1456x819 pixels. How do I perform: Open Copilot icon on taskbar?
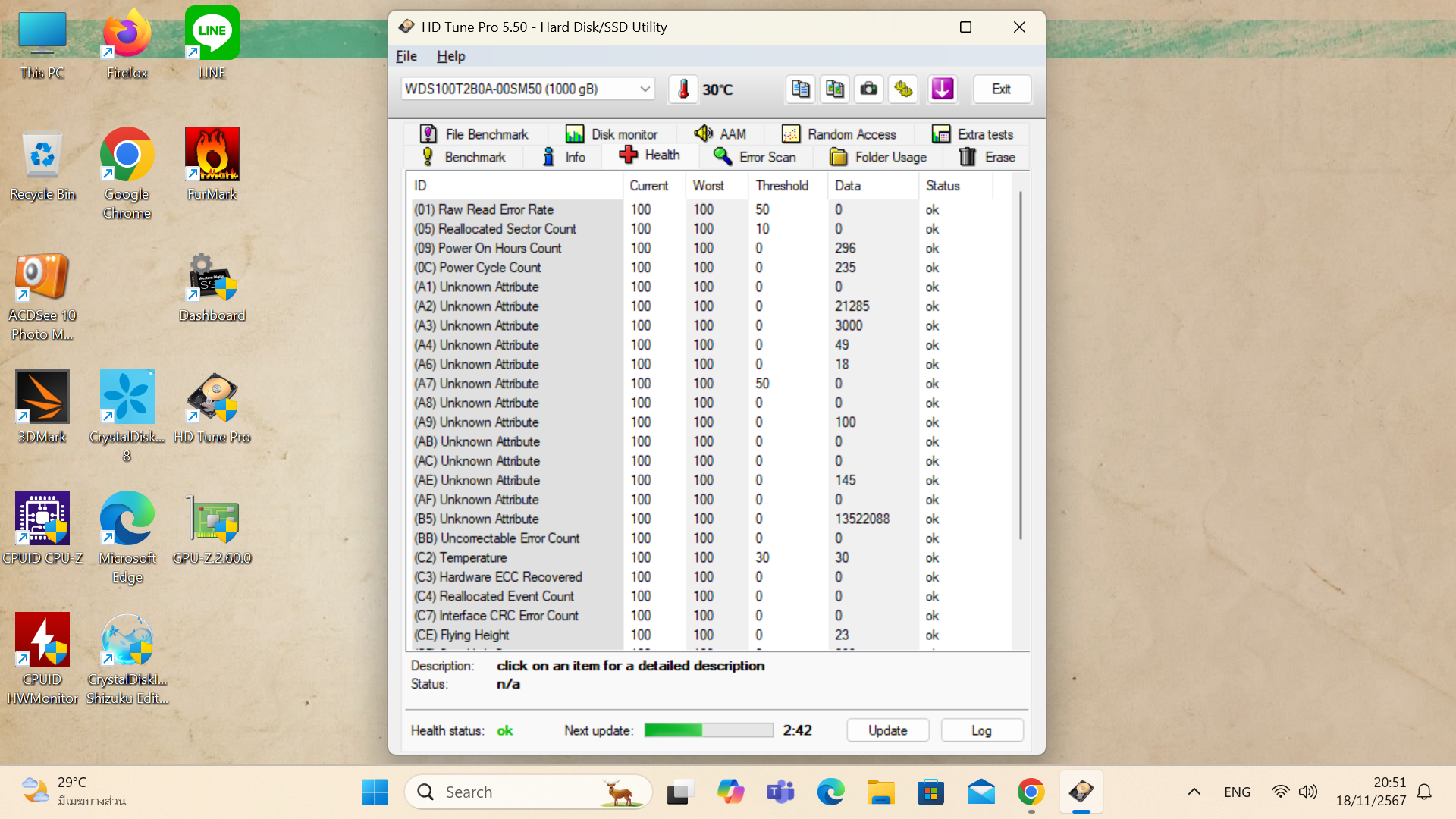pos(730,792)
